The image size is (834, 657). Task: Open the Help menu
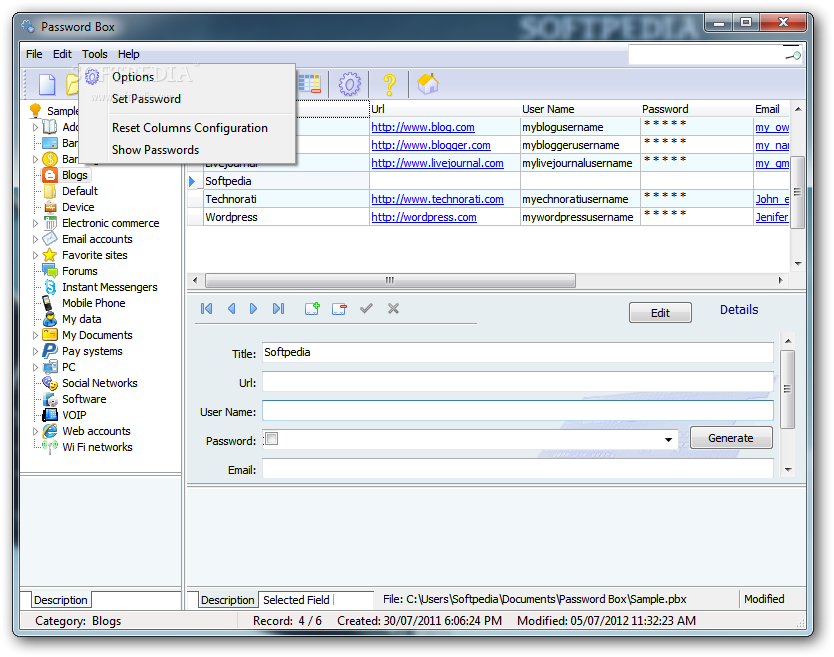tap(129, 54)
